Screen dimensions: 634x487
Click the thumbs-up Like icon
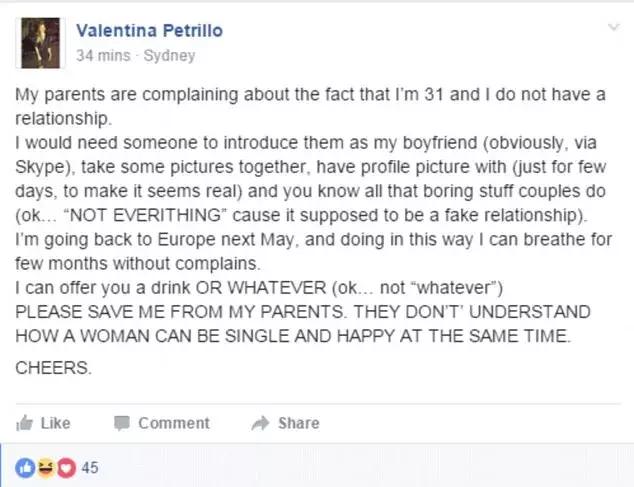coord(26,423)
